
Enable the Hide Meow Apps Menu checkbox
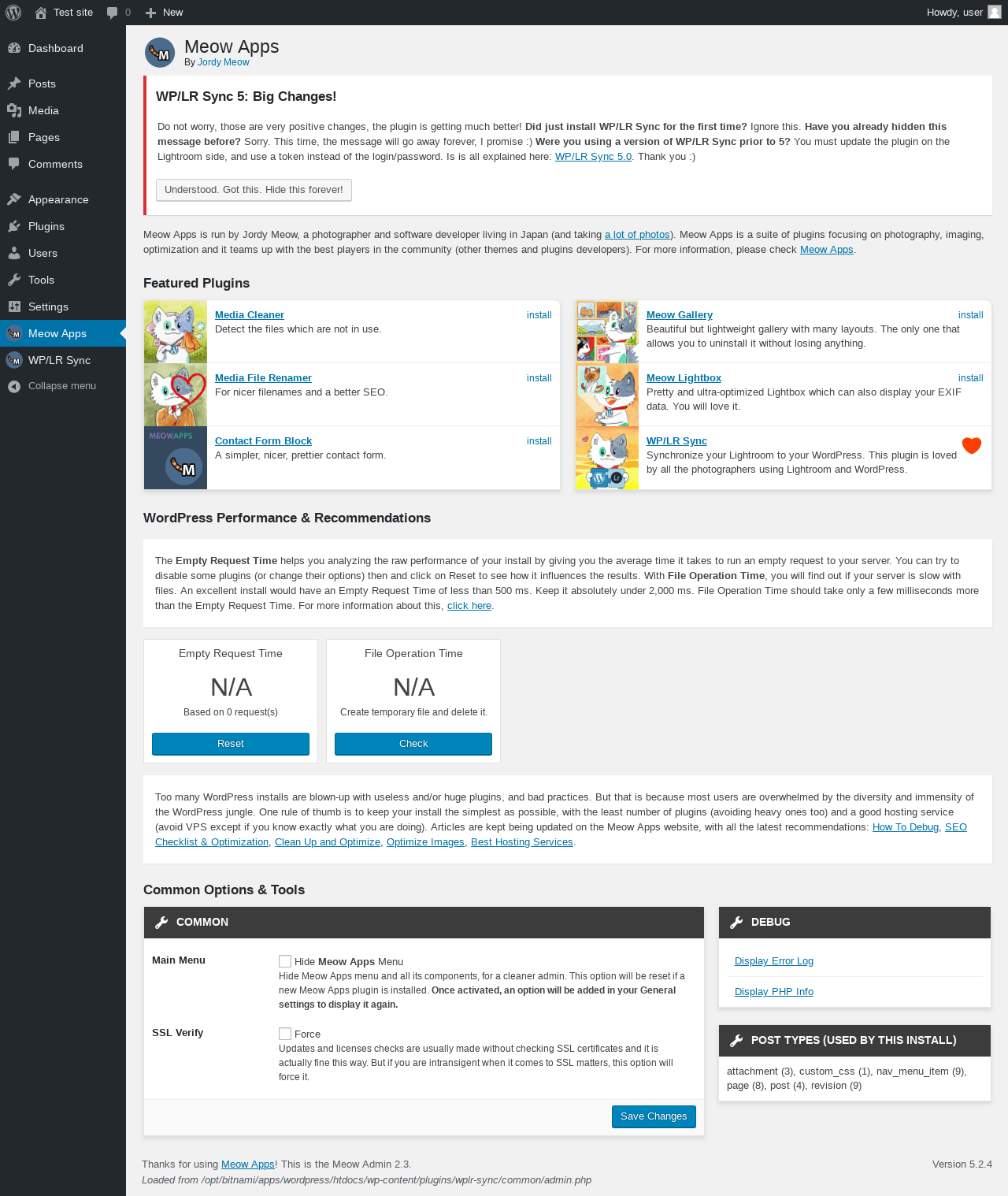pos(285,961)
